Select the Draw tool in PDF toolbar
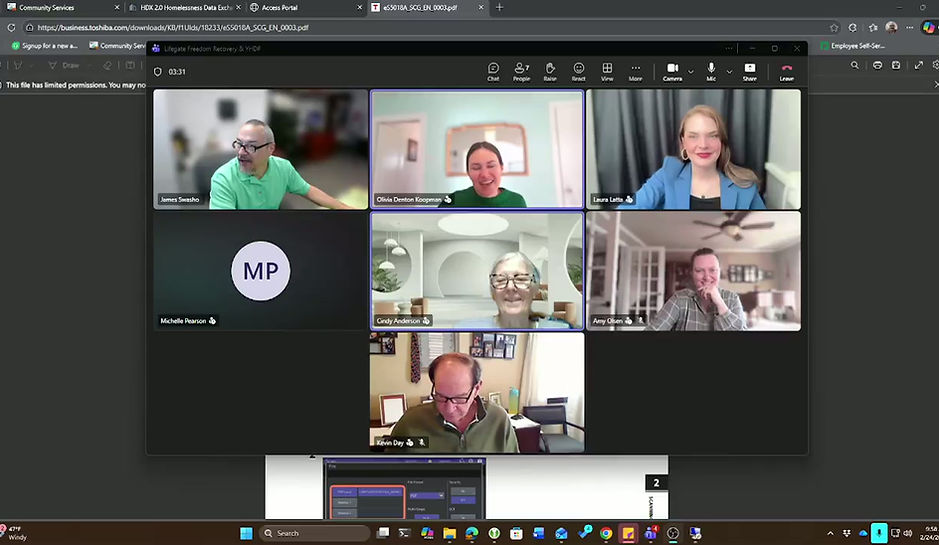Viewport: 939px width, 545px height. 64,65
